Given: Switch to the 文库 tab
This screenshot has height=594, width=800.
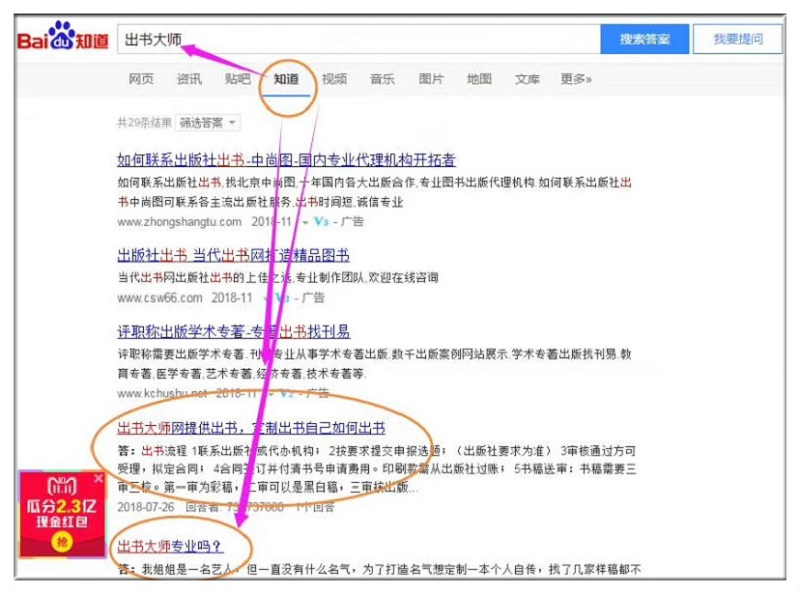Looking at the screenshot, I should coord(527,79).
